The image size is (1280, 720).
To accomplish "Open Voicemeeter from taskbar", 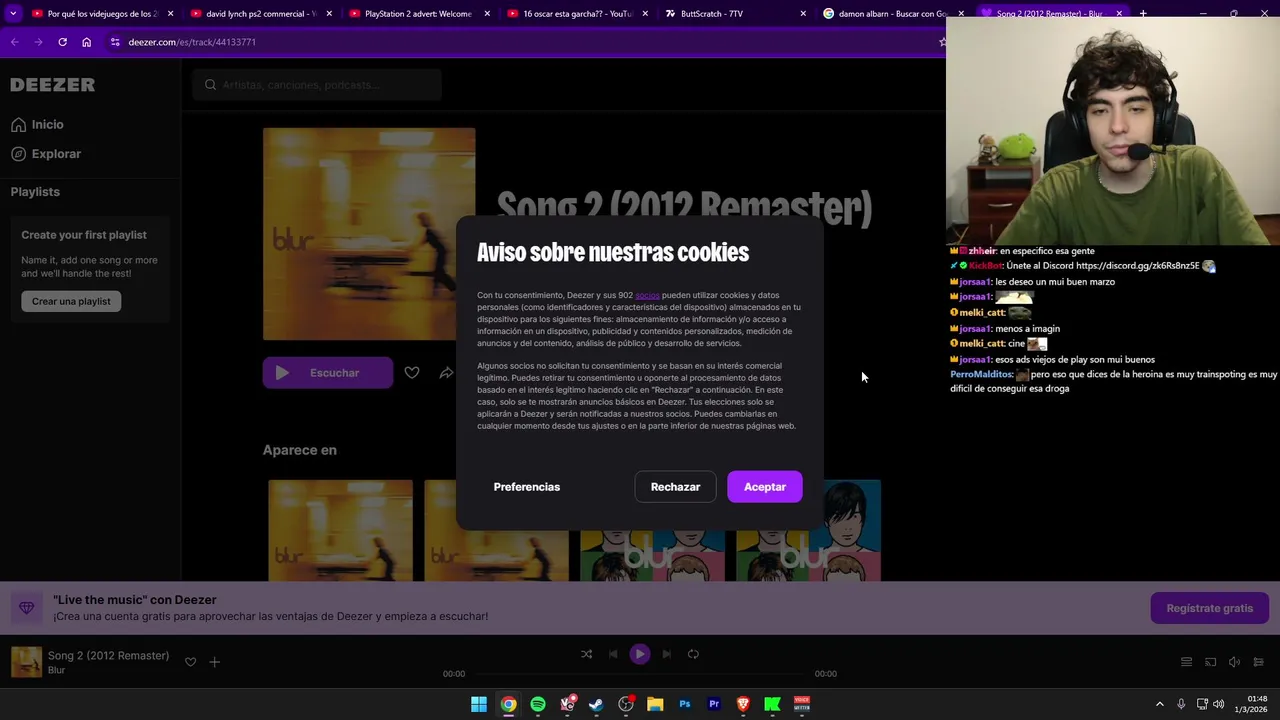I will [x=802, y=704].
